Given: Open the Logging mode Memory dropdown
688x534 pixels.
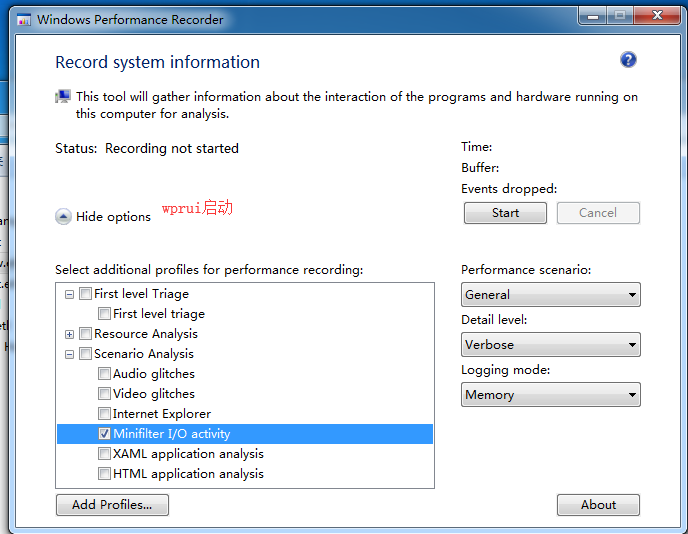Looking at the screenshot, I should 551,394.
